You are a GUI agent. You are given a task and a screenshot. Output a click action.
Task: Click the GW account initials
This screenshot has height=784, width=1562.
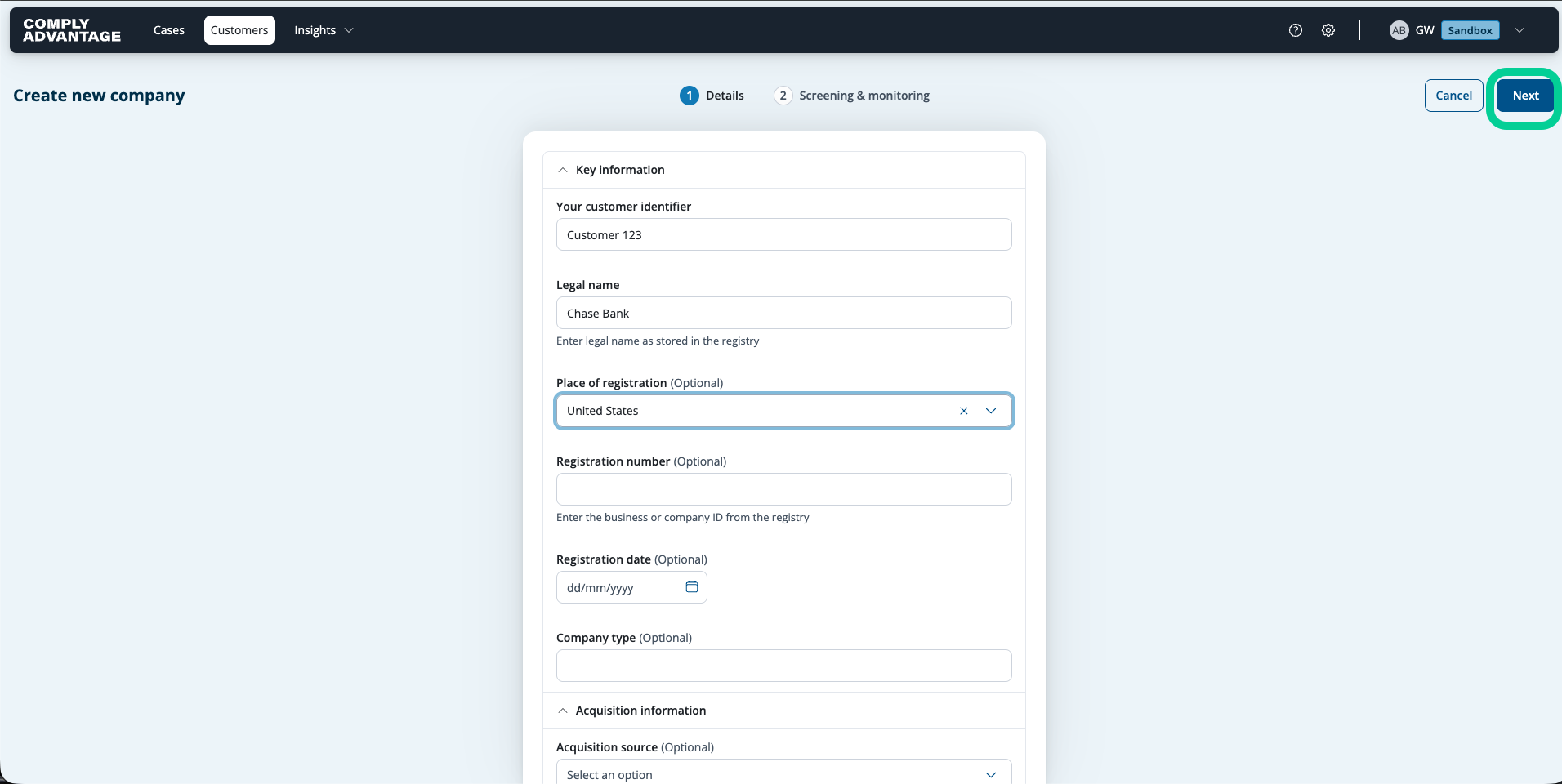pos(1425,30)
